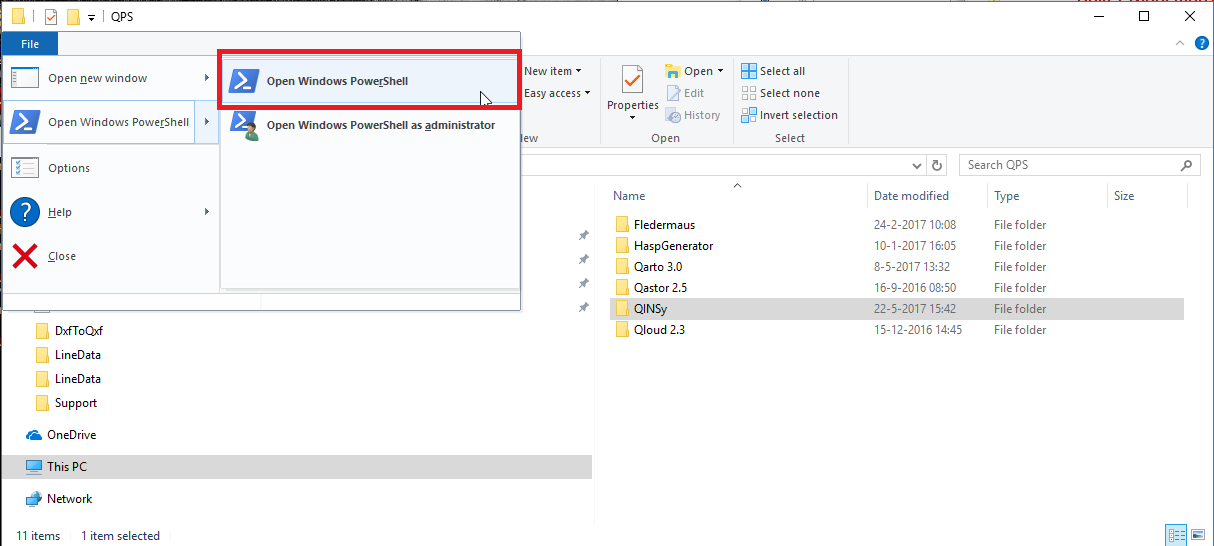Viewport: 1214px width, 546px height.
Task: Click the ribbon Help question mark icon
Action: point(1202,43)
